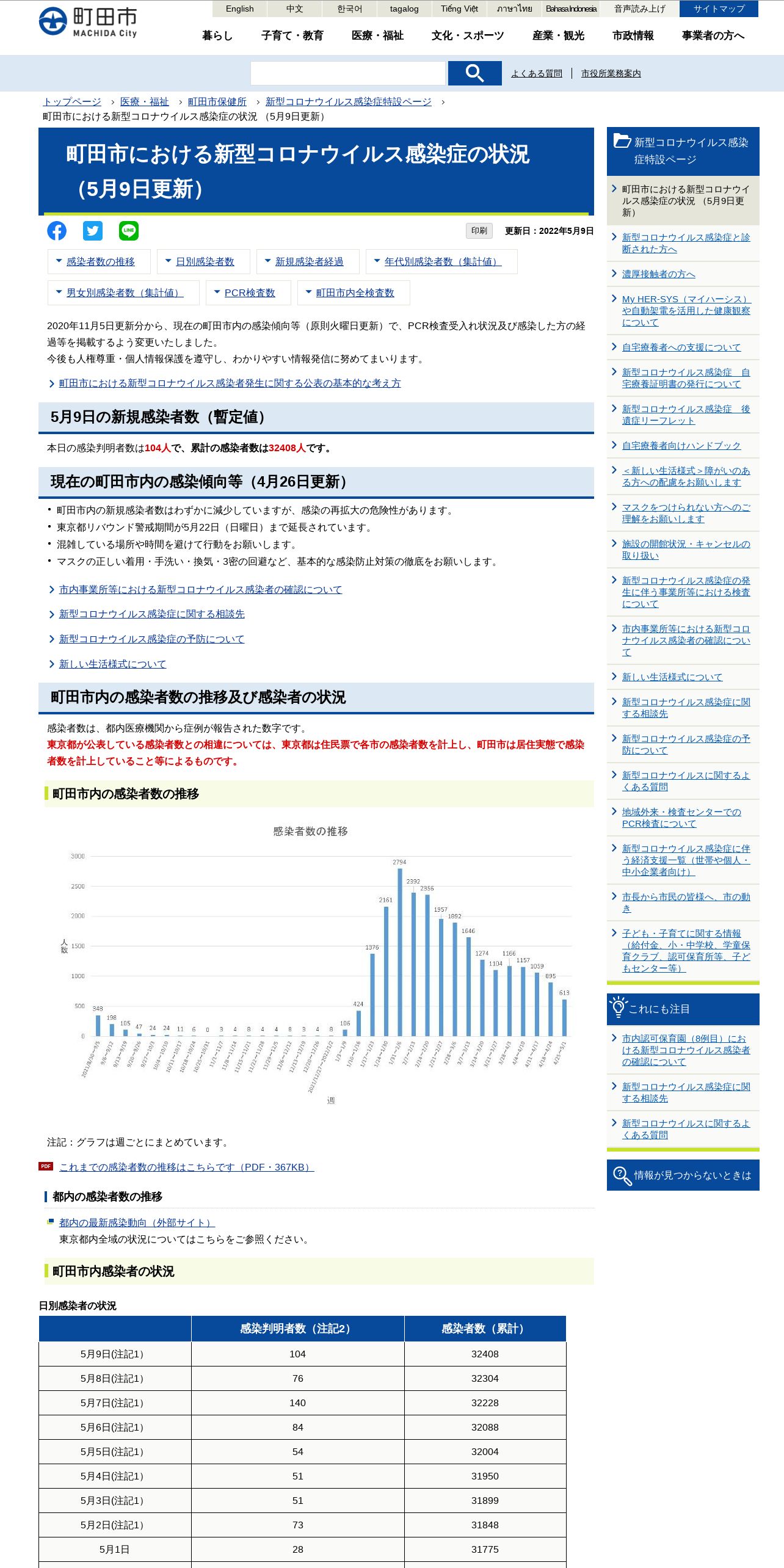
Task: Click the 感染者数の推移 bar chart
Action: [318, 965]
